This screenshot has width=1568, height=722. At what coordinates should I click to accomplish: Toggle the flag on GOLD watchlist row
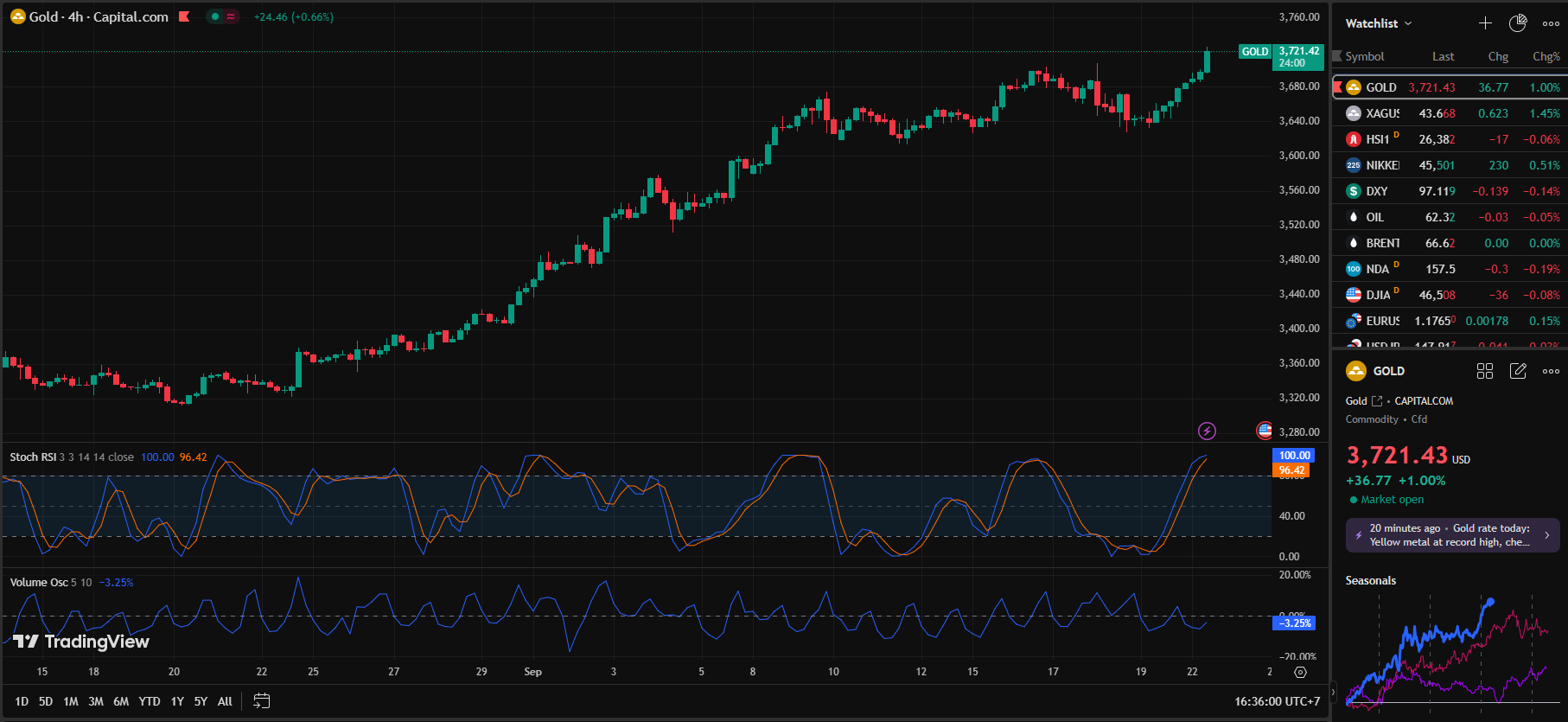(x=1337, y=87)
